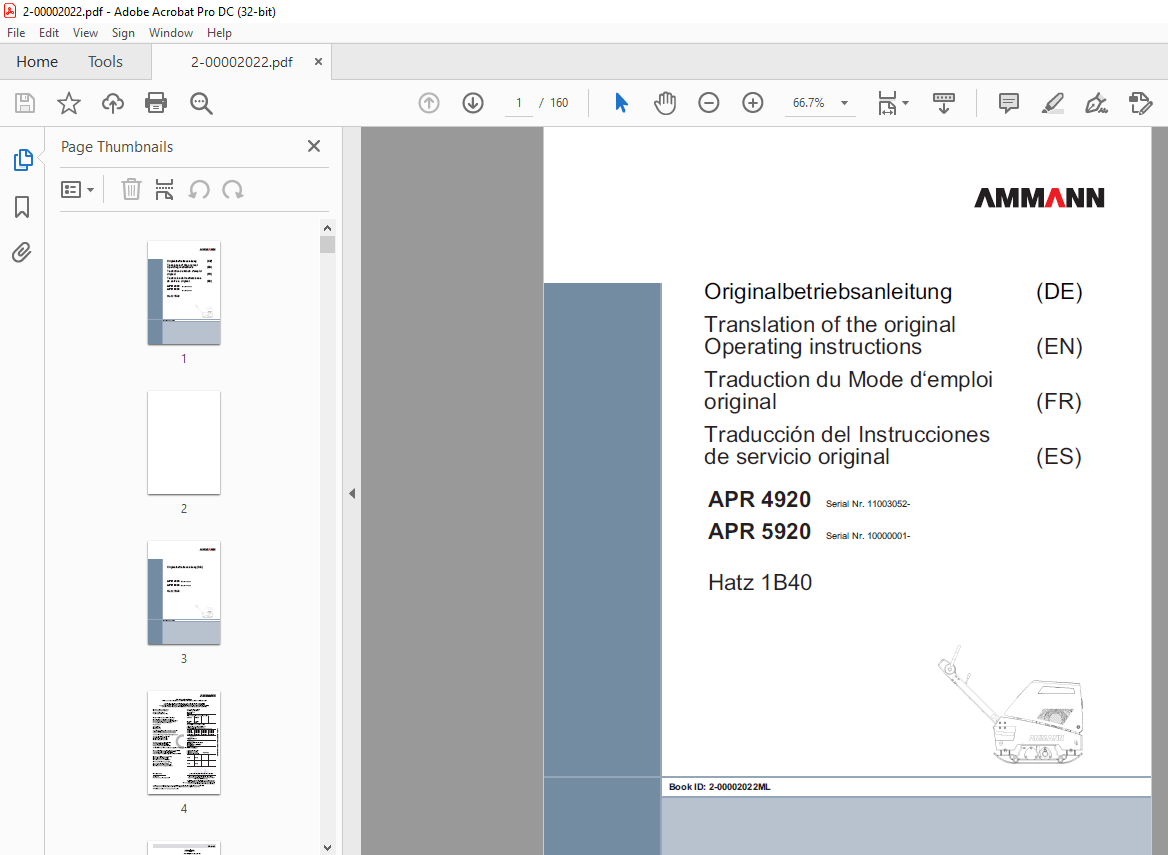This screenshot has width=1168, height=855.
Task: Click the Save file icon
Action: (25, 103)
